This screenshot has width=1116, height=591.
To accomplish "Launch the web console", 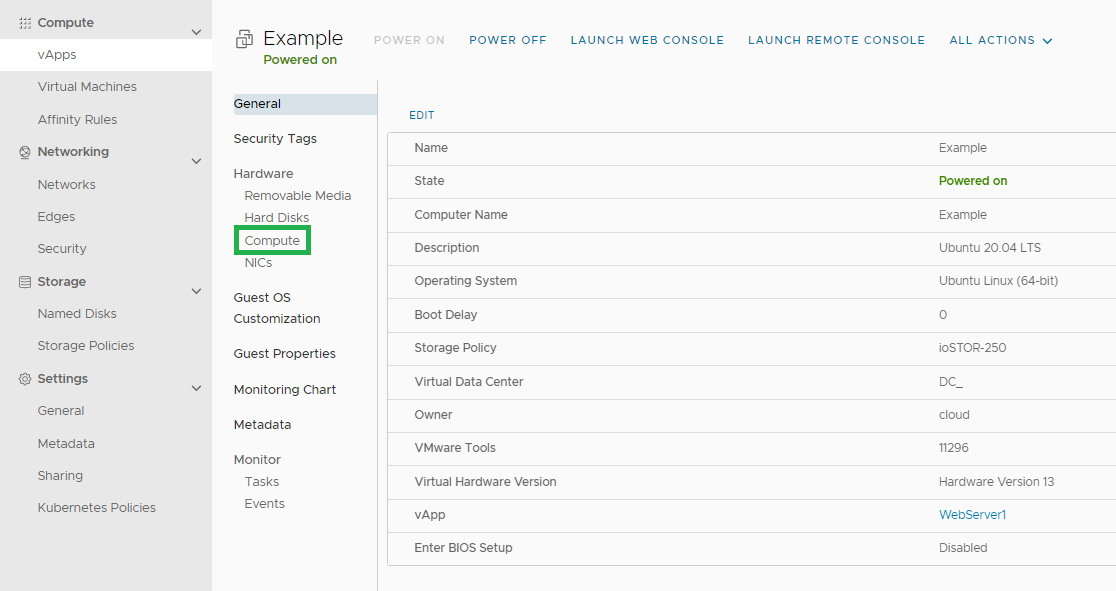I will (x=647, y=41).
